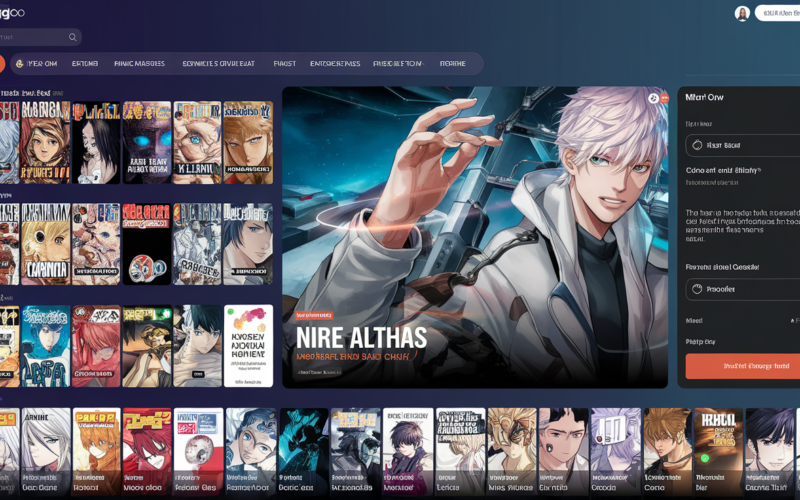This screenshot has width=800, height=500.
Task: Click the white circular icon on the featured banner's top-right
Action: tap(653, 98)
